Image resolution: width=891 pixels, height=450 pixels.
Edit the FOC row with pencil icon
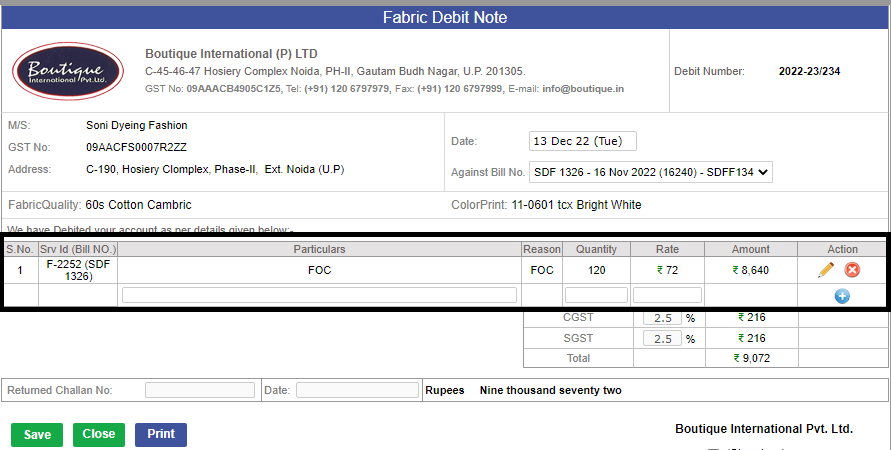point(826,270)
